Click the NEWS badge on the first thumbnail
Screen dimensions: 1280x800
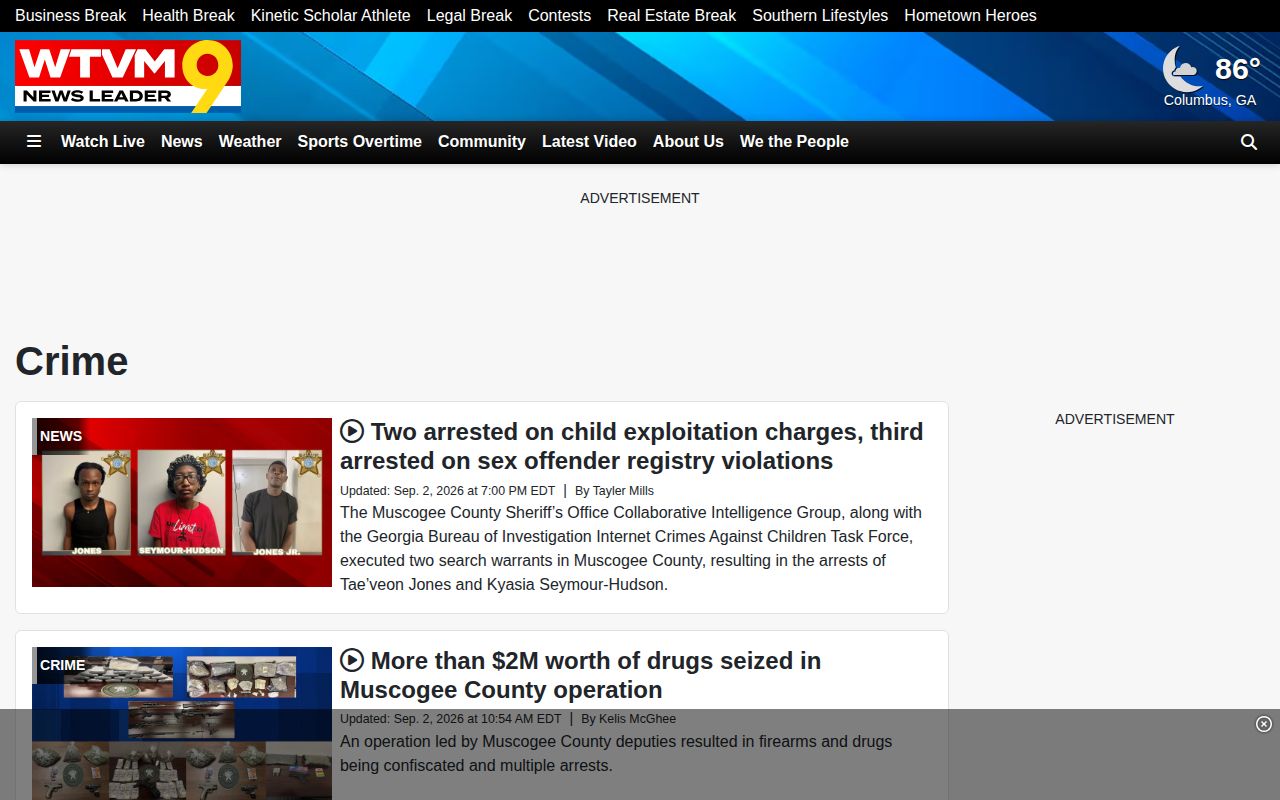tap(61, 436)
